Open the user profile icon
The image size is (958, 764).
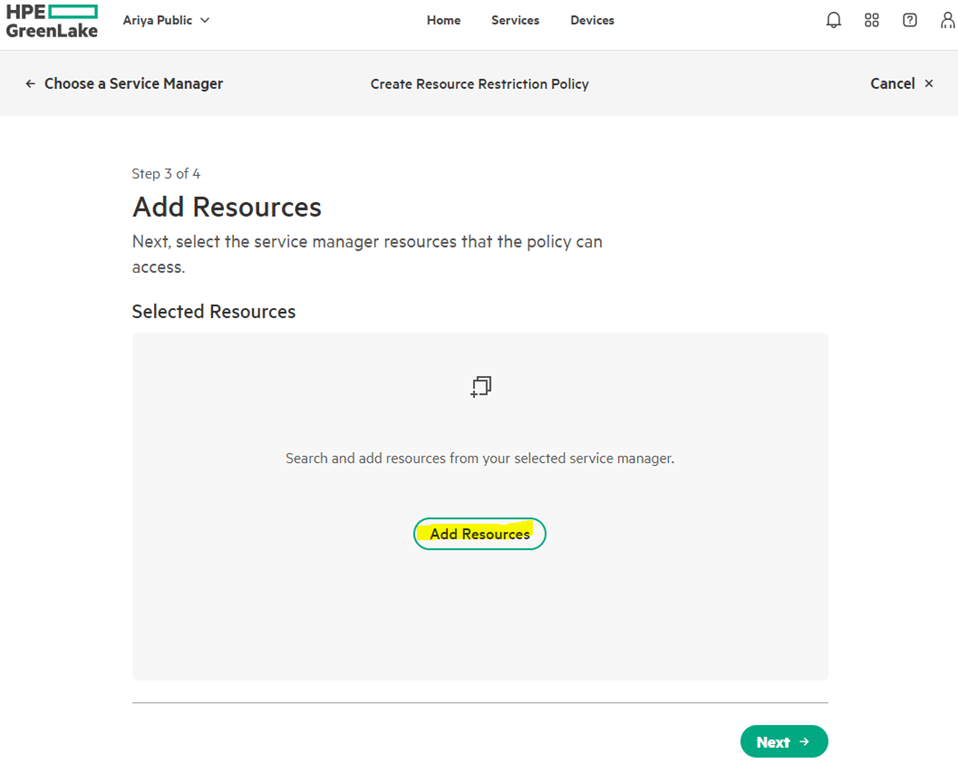coord(947,20)
